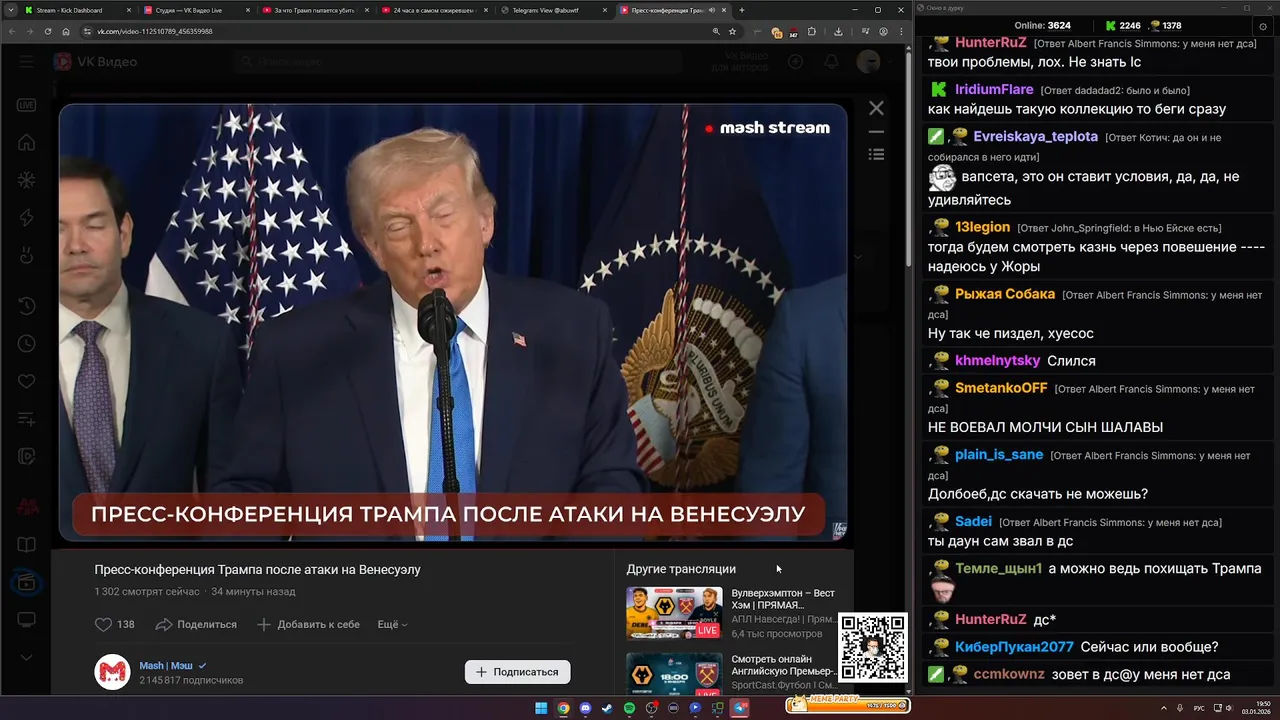The image size is (1280, 720).
Task: Expand the Ещё dropdown under the video
Action: (392, 624)
